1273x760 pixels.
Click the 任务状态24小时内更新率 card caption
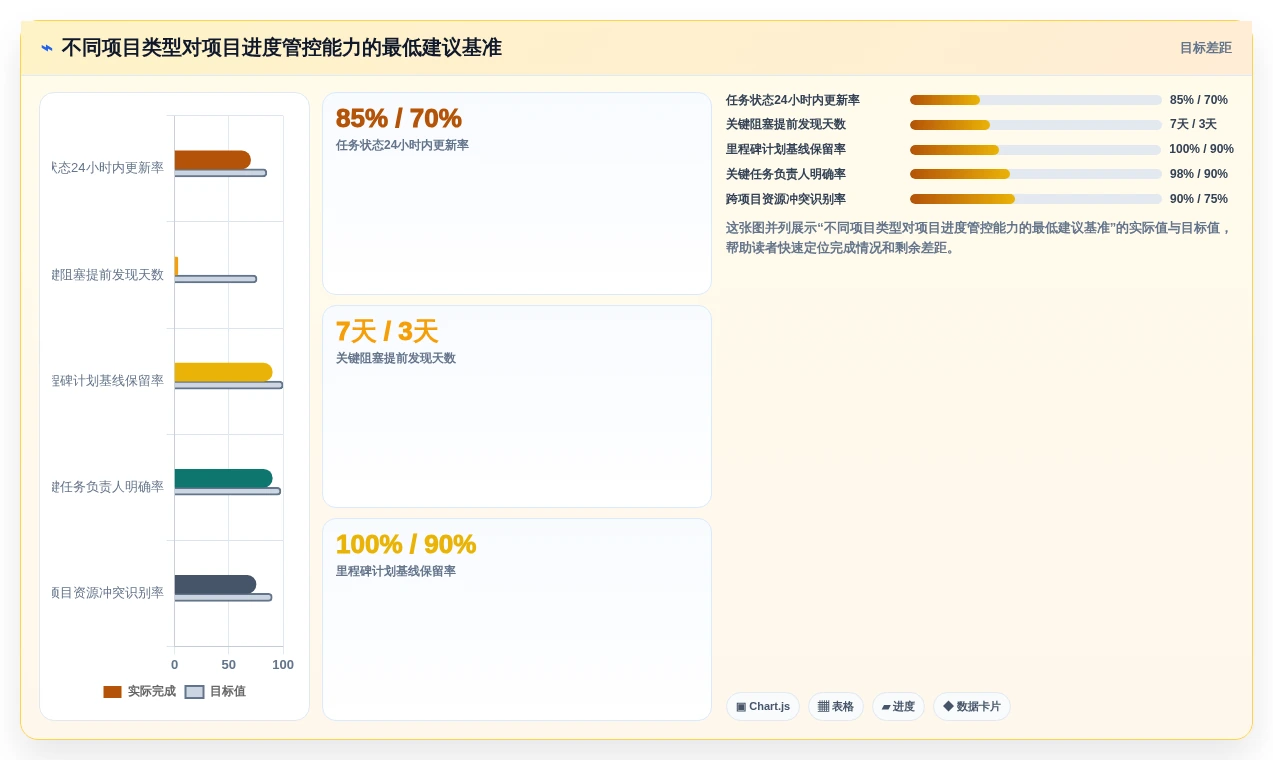point(402,145)
